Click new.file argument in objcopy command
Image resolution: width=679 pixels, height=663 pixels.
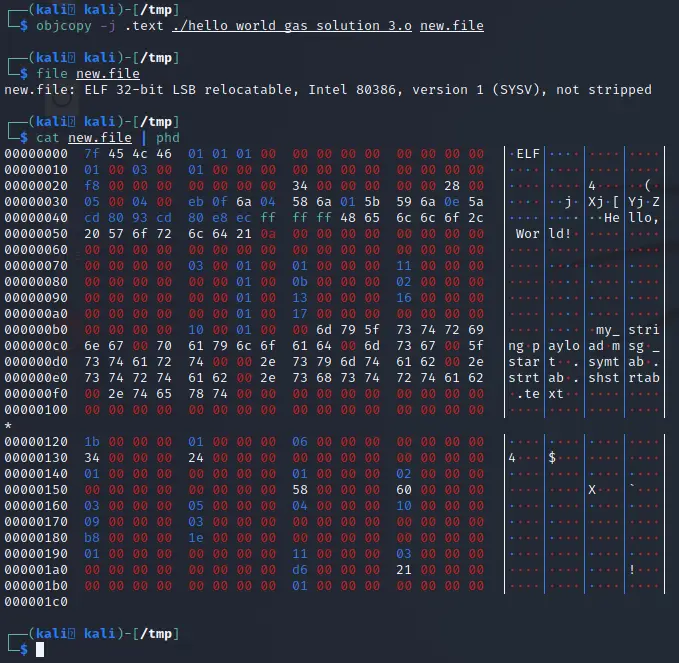pos(452,26)
